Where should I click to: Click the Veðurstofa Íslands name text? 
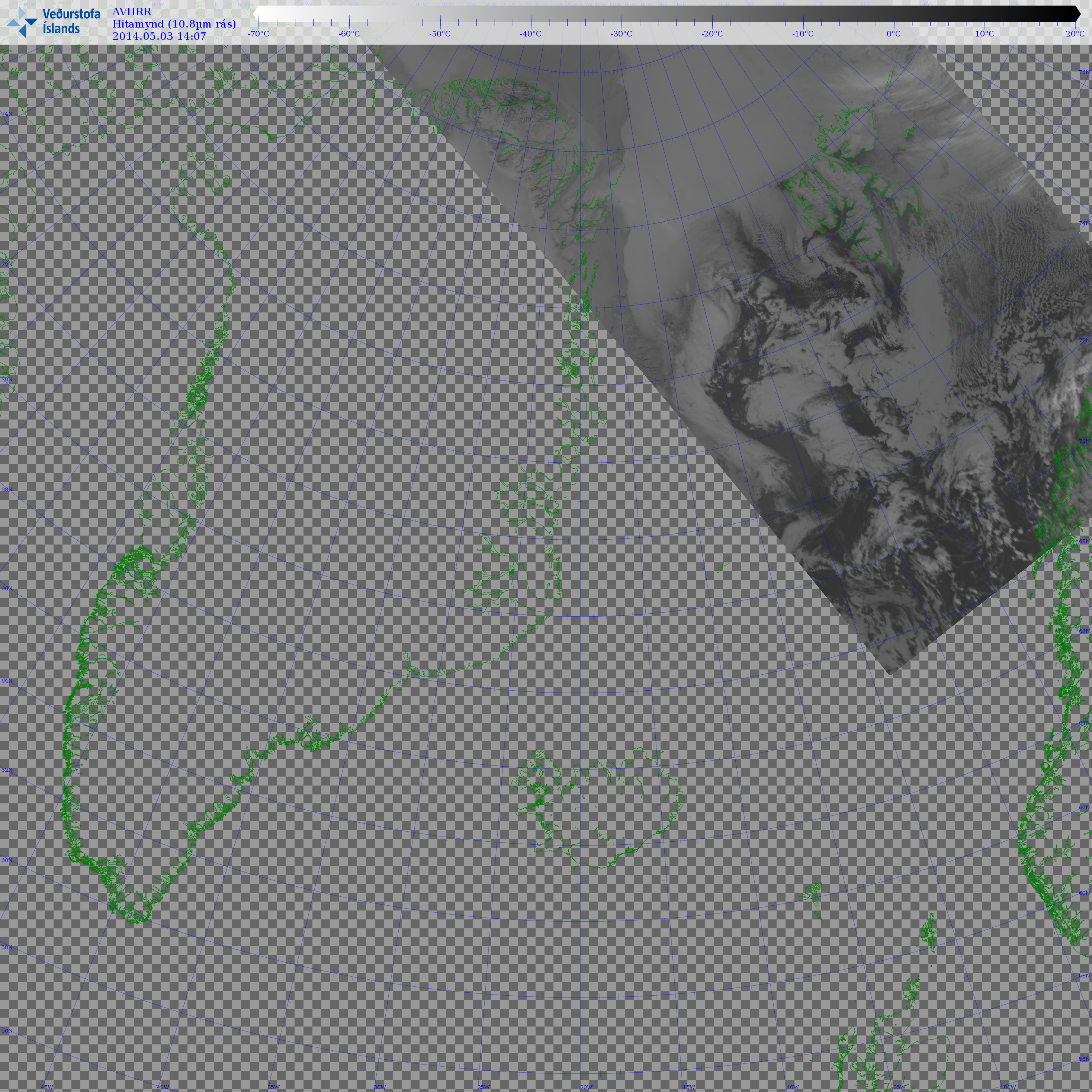[71, 22]
